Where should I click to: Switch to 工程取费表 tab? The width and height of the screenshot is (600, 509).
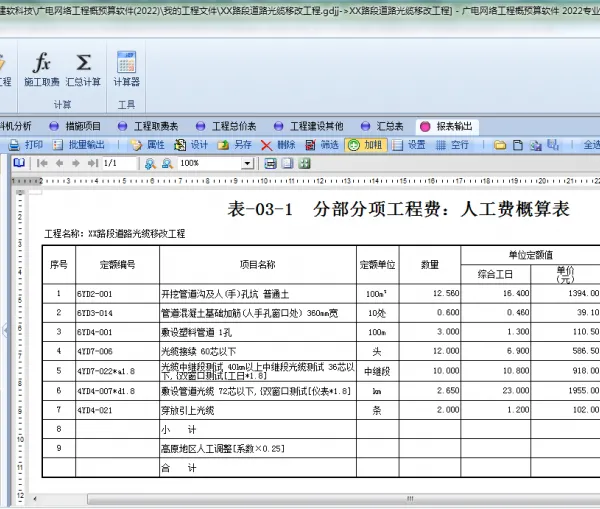point(148,126)
